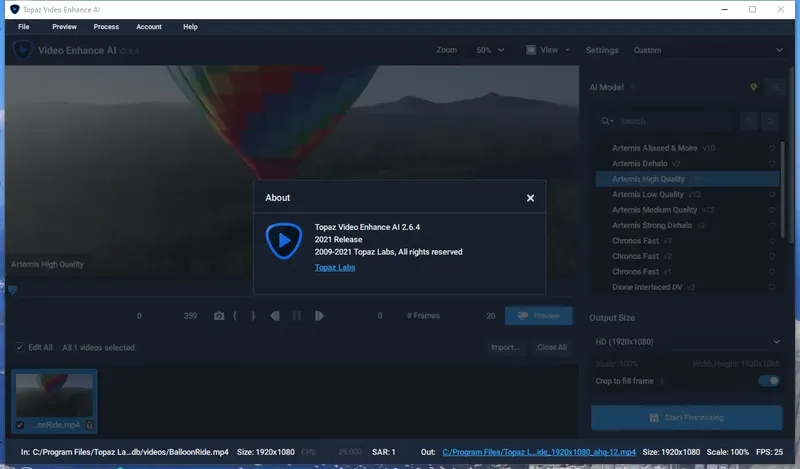Click the lock icon on onRide.mp4 thumbnail

click(89, 425)
